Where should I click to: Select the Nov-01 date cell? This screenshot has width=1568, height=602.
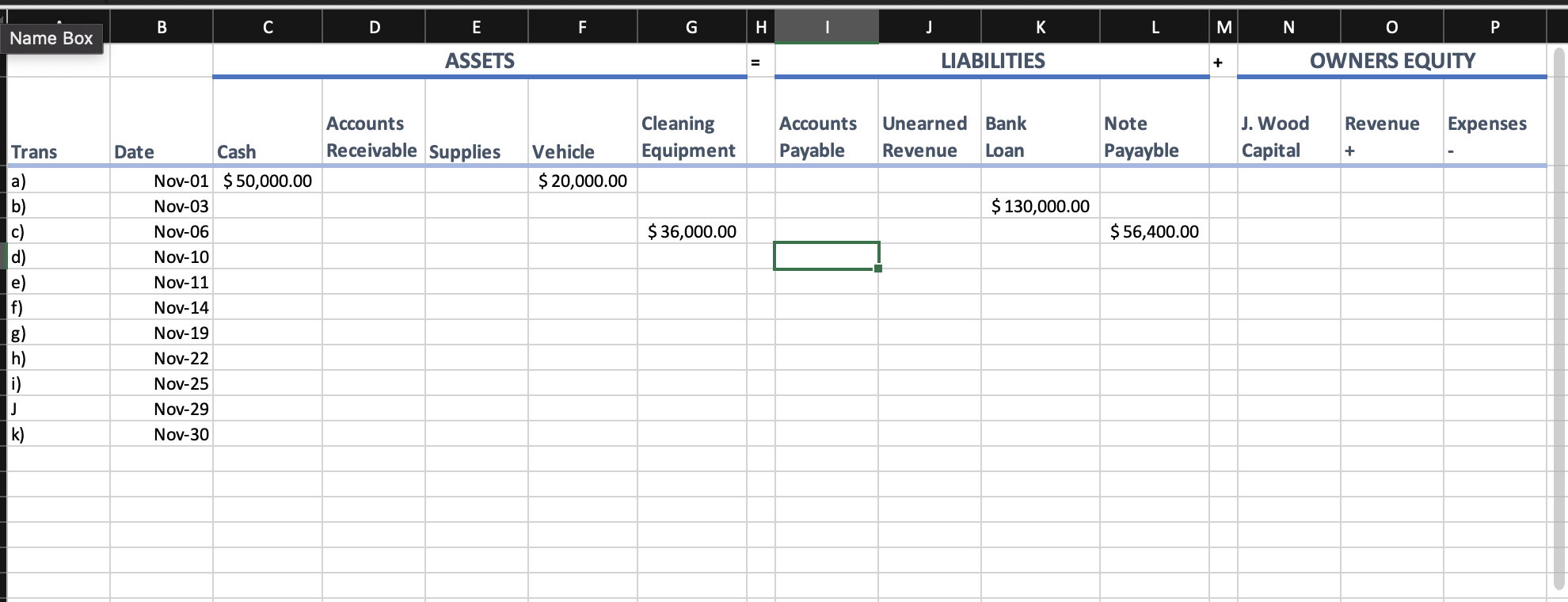coord(162,181)
